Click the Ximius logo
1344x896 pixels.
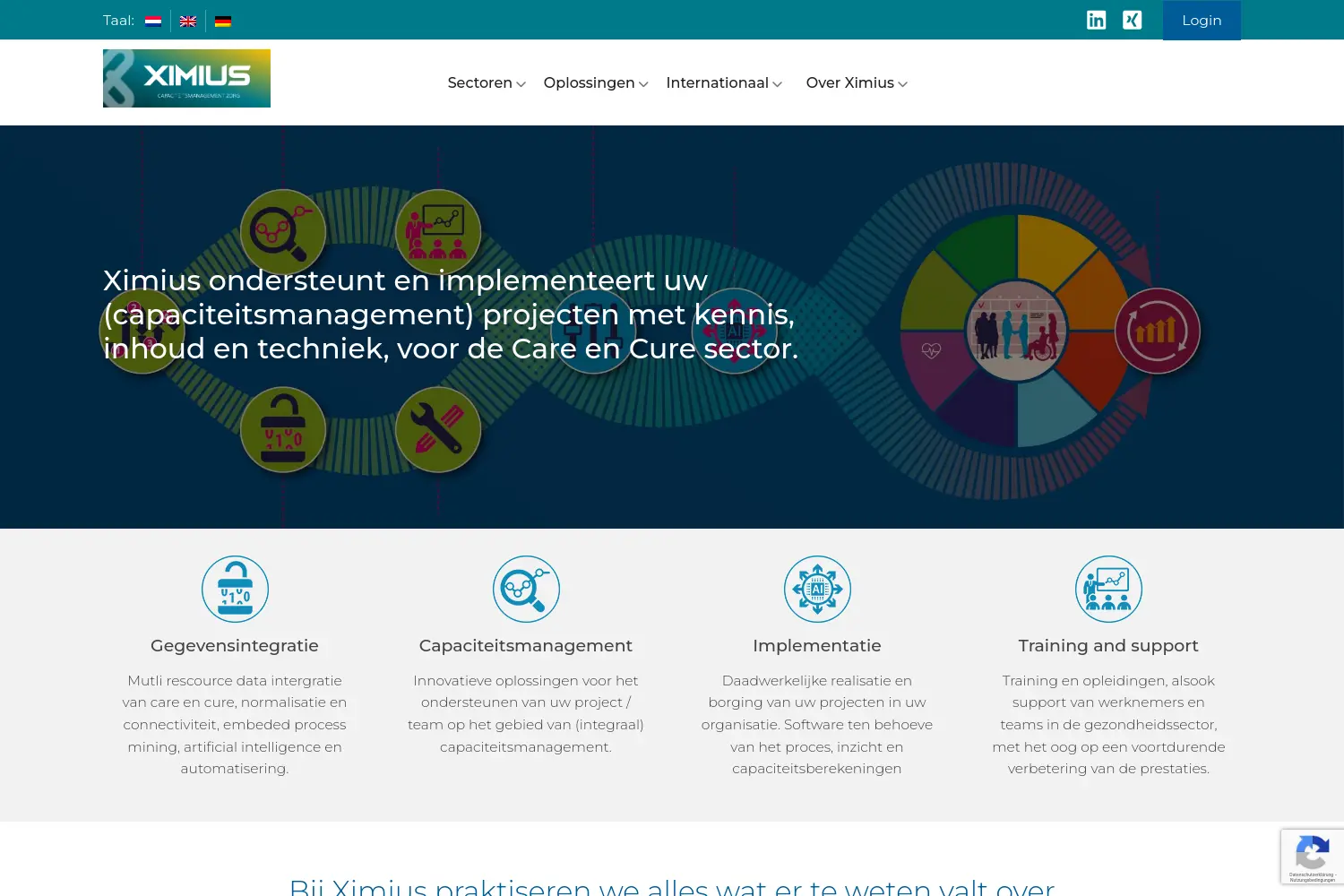186,78
